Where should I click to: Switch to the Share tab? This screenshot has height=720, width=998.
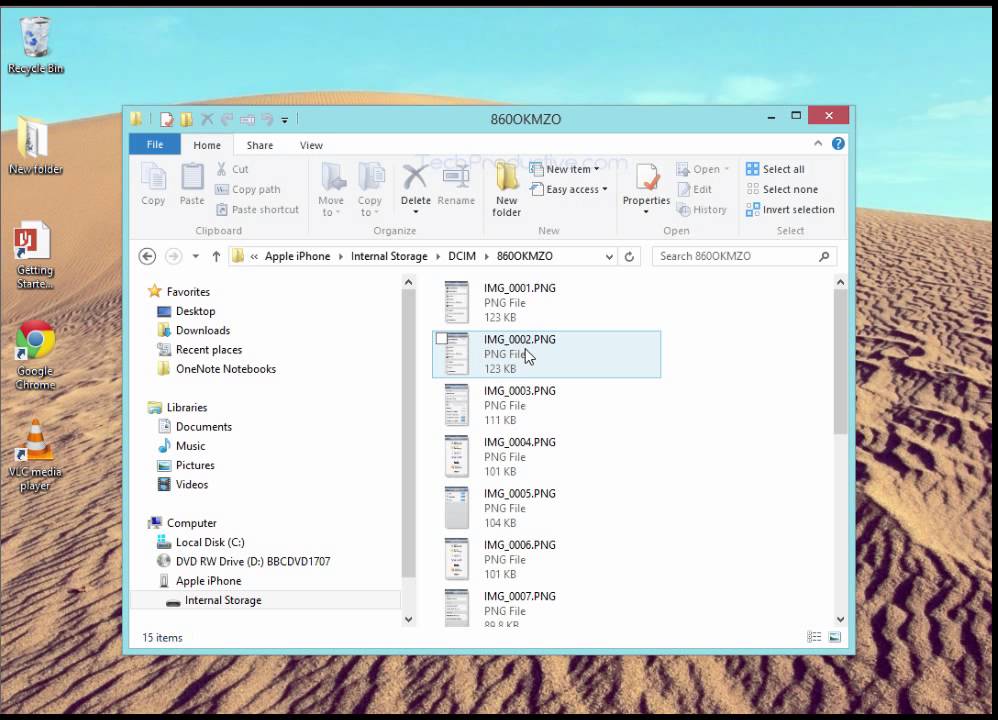[x=260, y=145]
